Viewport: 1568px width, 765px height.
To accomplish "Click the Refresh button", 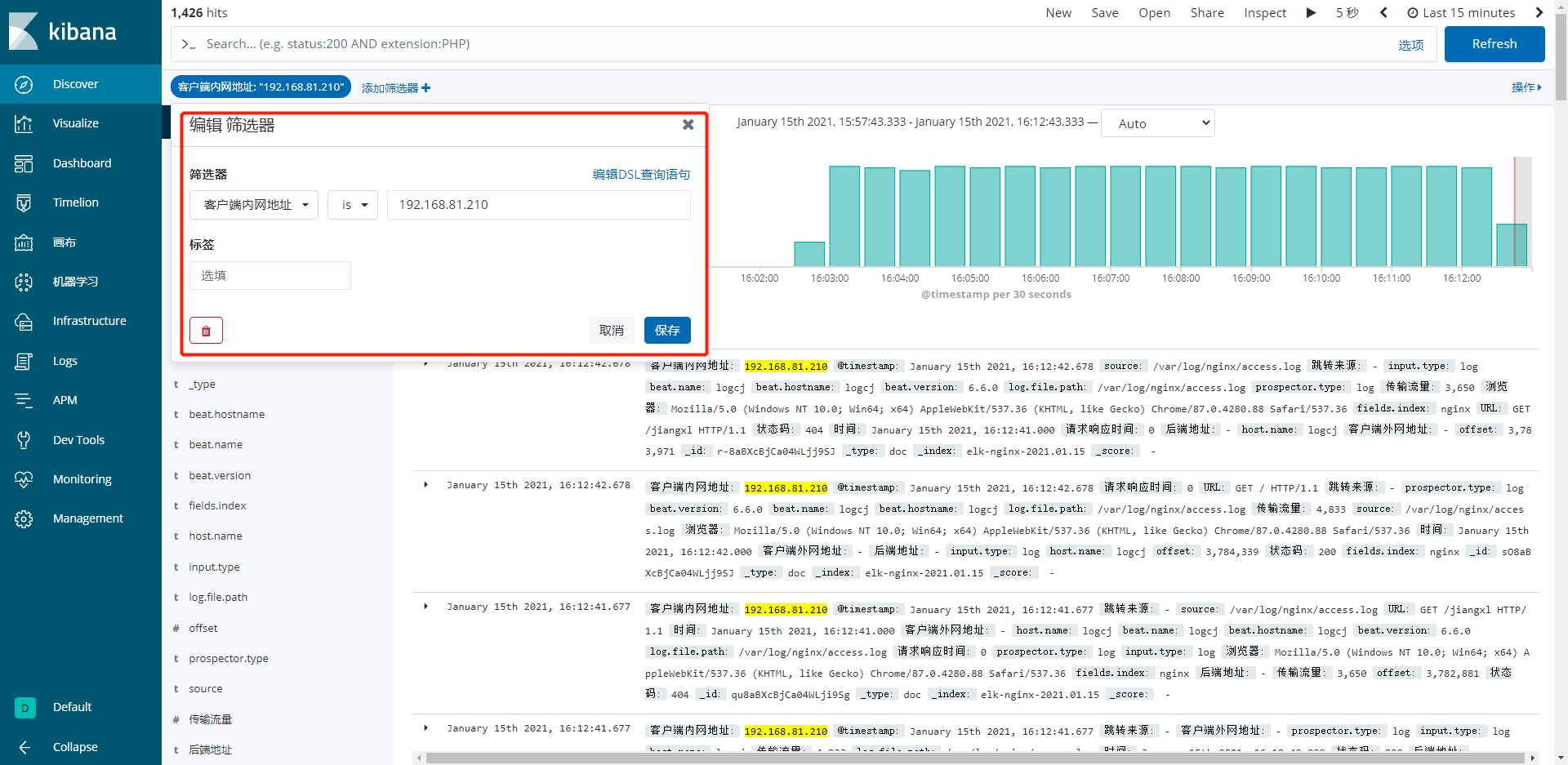I will pos(1494,44).
